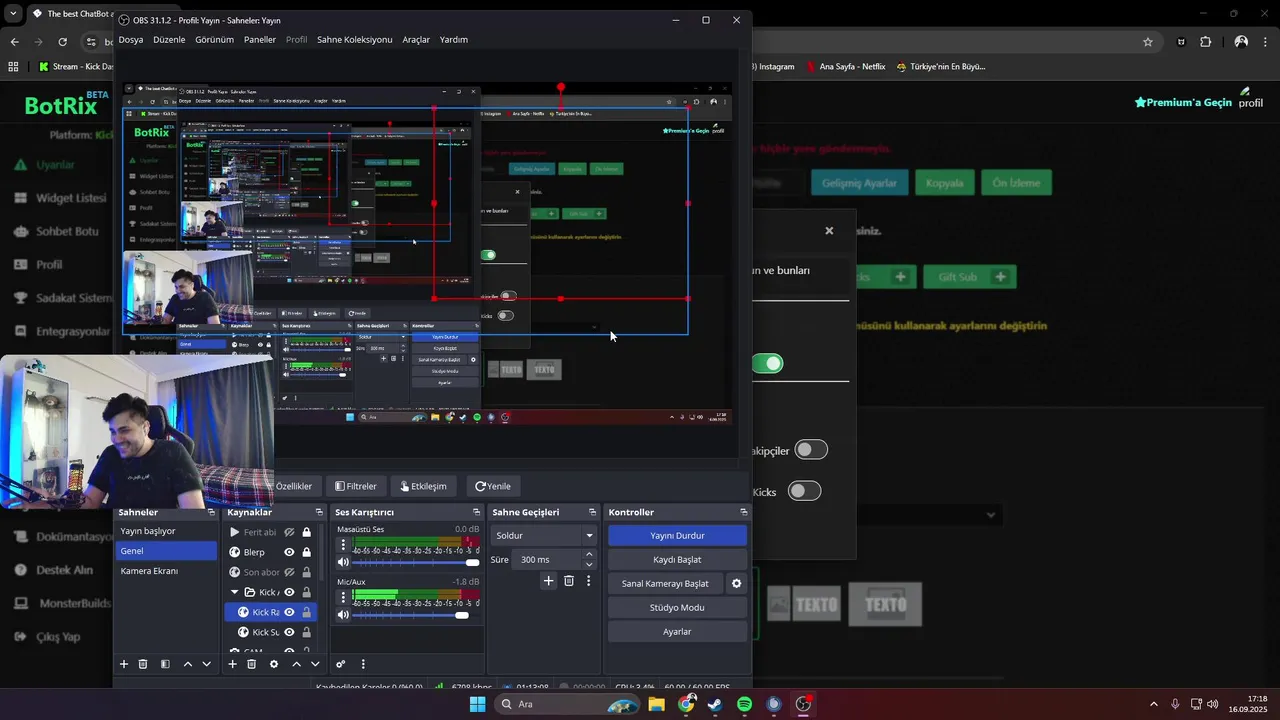Delete selected source with Kaynaklar trash icon
The height and width of the screenshot is (720, 1280).
[x=251, y=664]
